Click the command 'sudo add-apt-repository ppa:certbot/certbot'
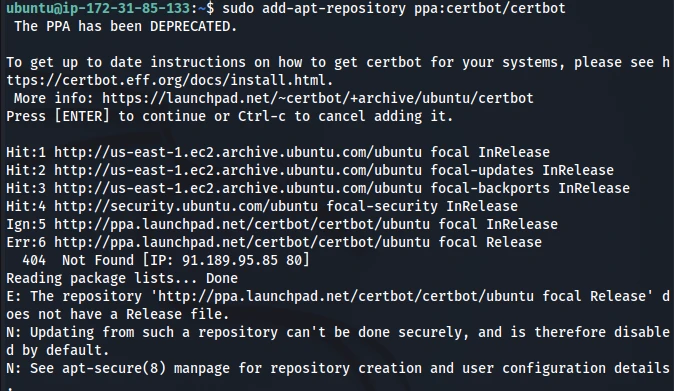Screen dimensions: 674x391 click(394, 8)
